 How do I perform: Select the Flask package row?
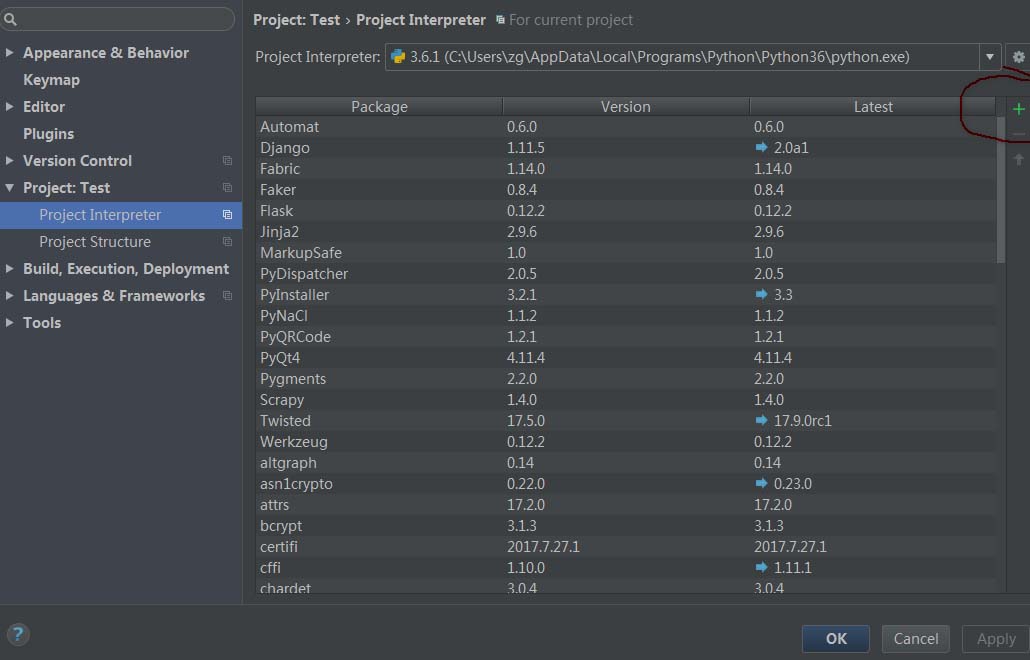tap(625, 210)
